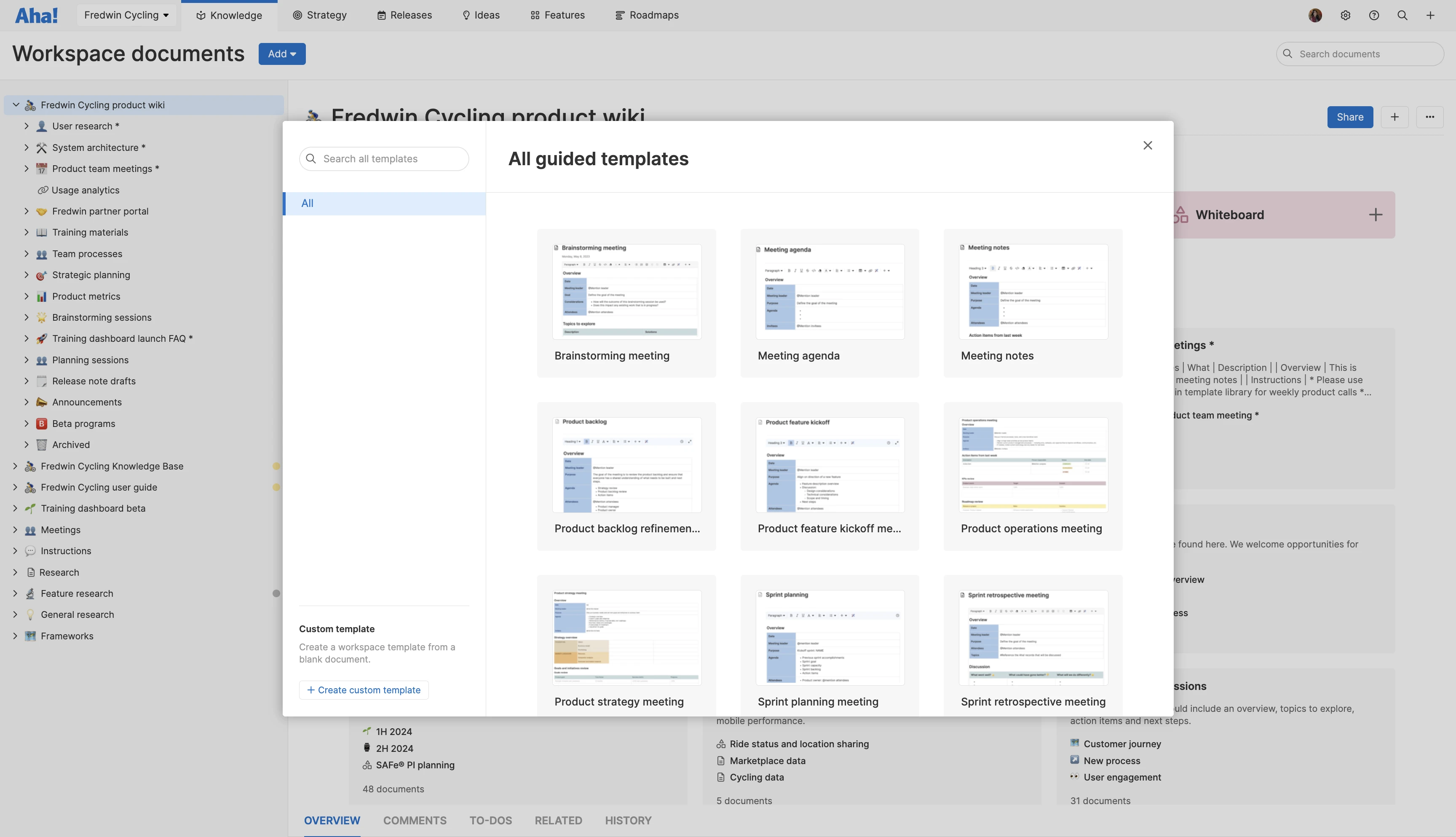This screenshot has width=1456, height=837.
Task: Click Create custom template button
Action: click(364, 690)
